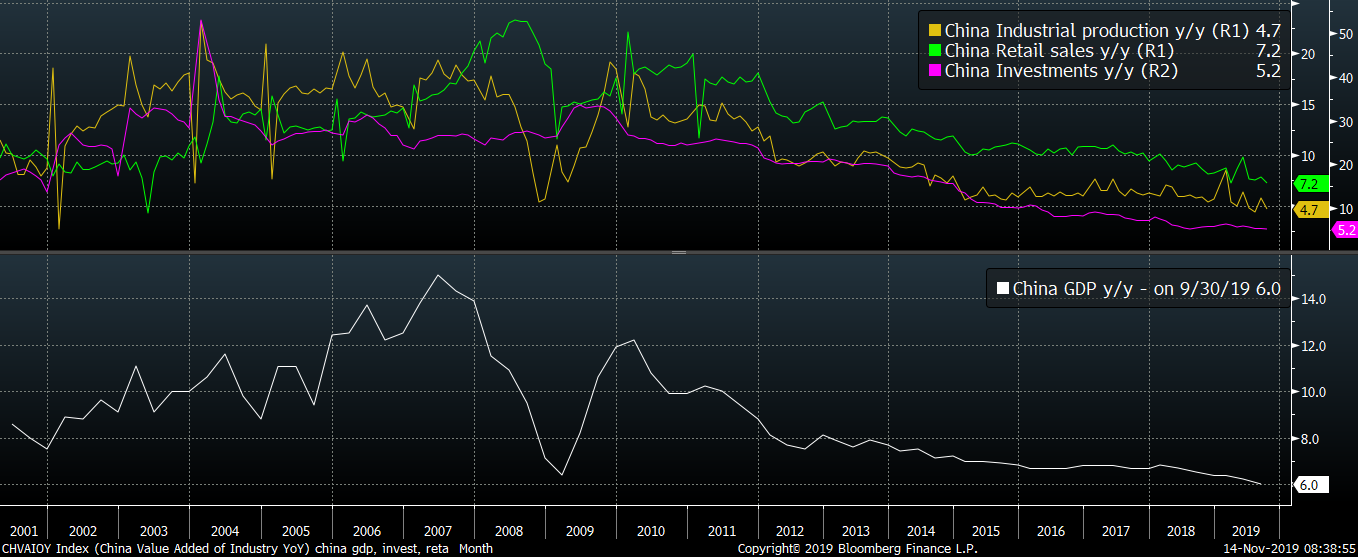Select 'China Retail sales y/y (R1)' legend label
Image resolution: width=1358 pixels, height=557 pixels.
coord(1059,51)
